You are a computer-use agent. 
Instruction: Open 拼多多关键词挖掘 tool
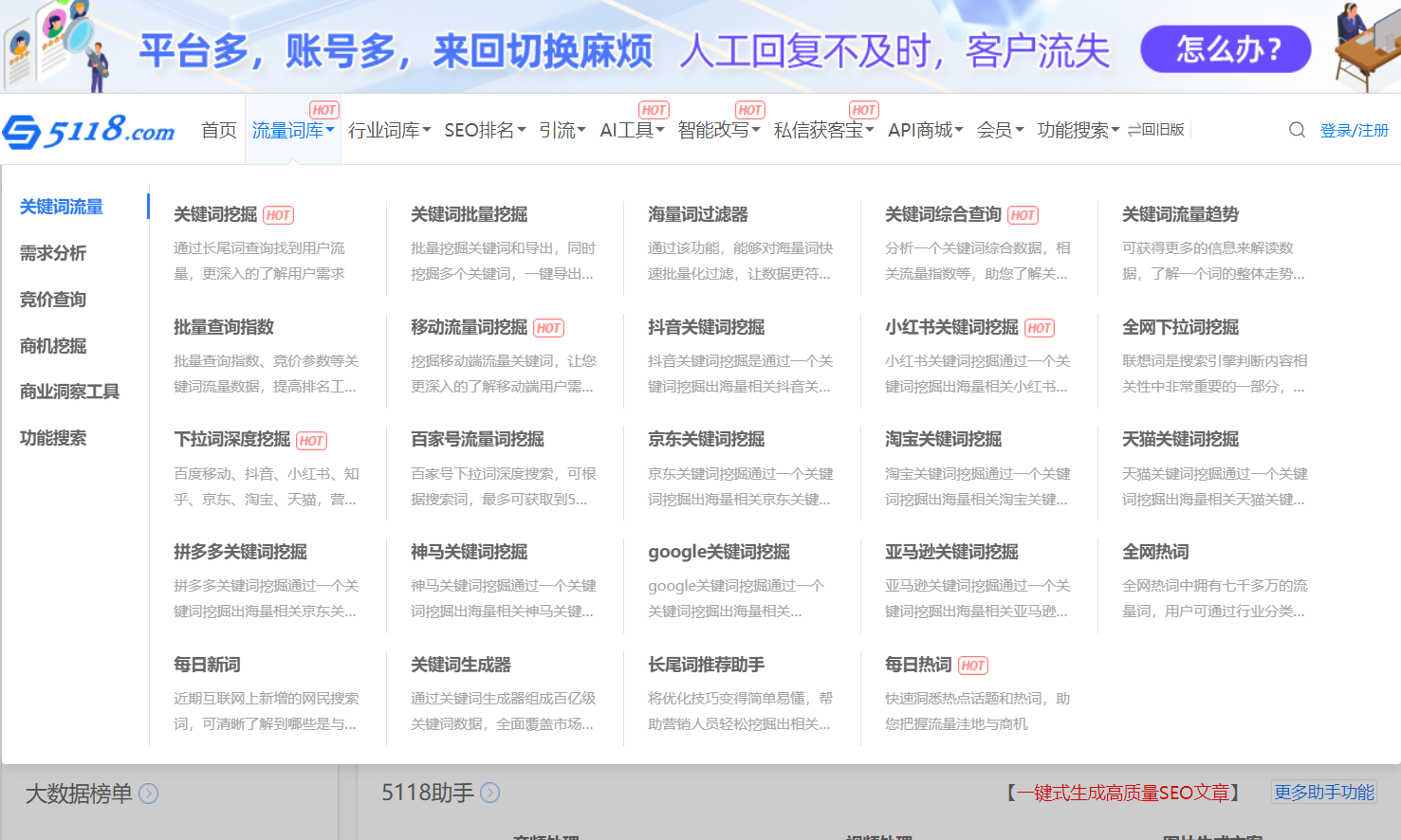point(240,552)
